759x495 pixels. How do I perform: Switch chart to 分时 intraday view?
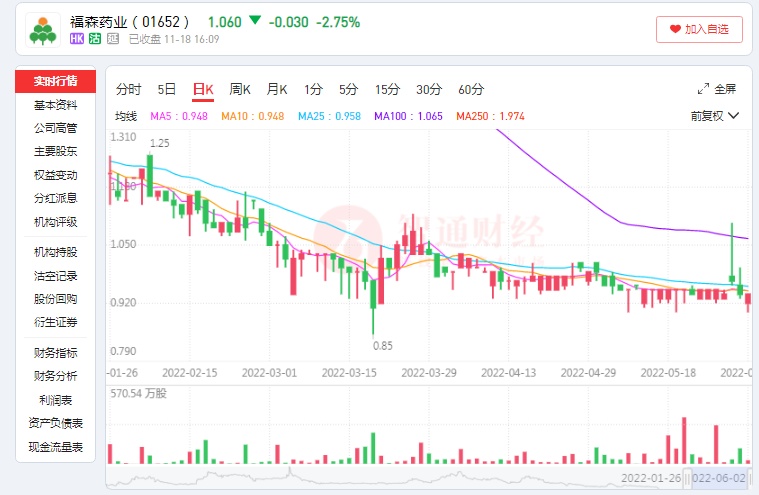129,89
